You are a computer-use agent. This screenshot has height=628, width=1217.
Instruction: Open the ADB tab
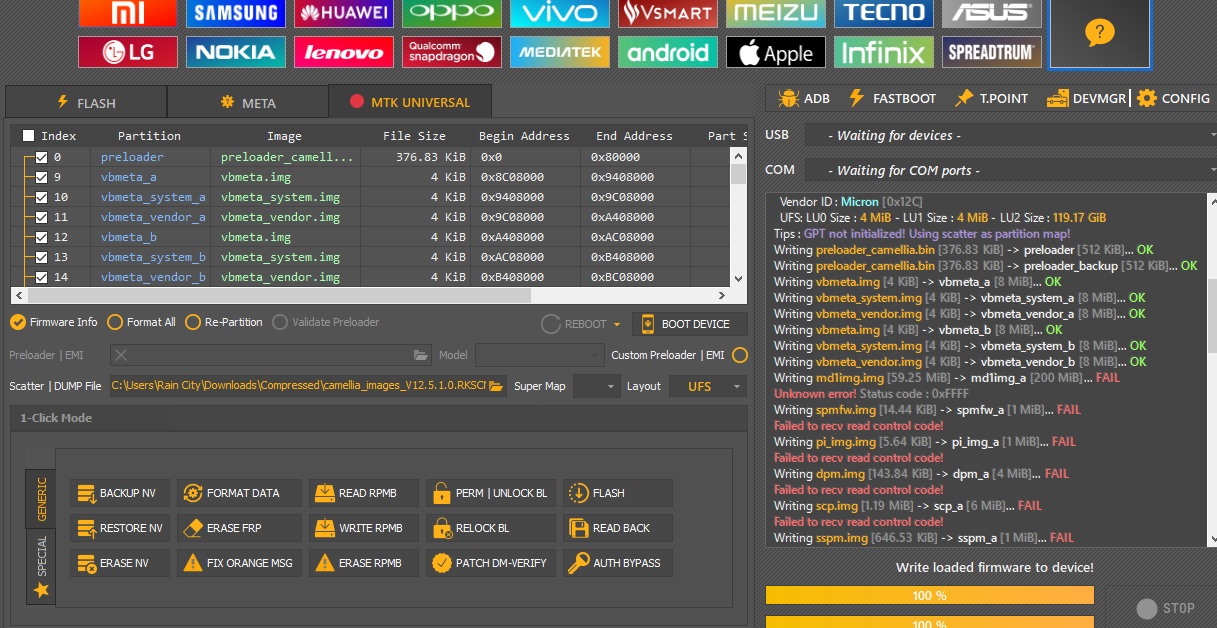click(804, 98)
